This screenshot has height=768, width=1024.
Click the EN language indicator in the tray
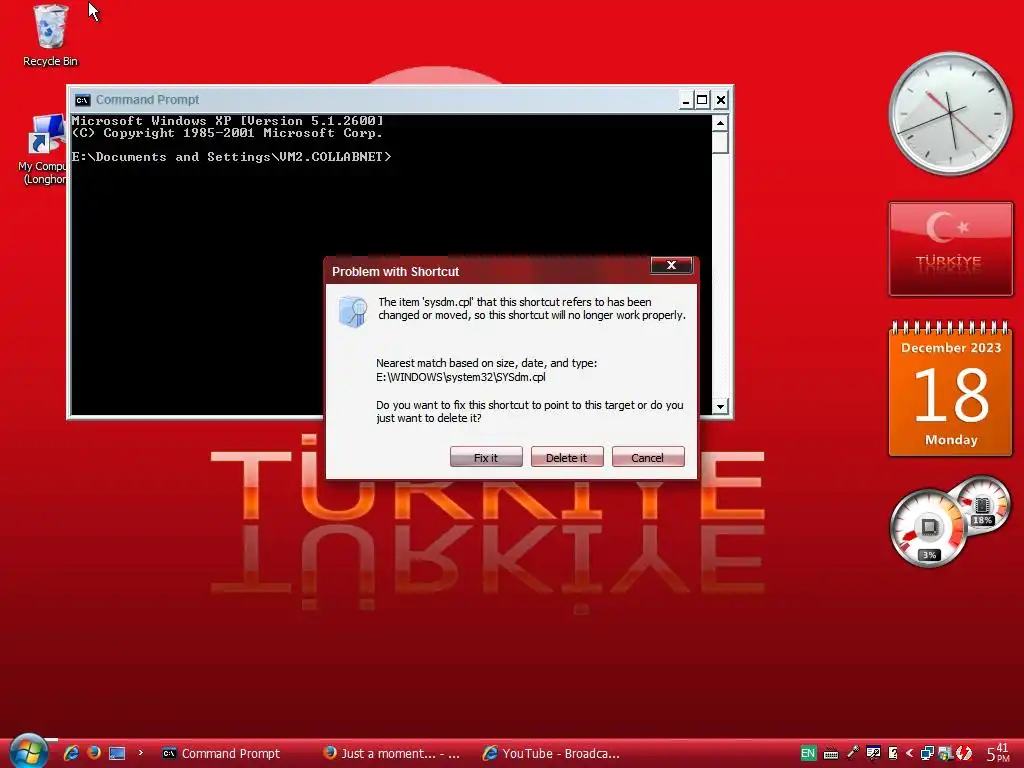(808, 753)
